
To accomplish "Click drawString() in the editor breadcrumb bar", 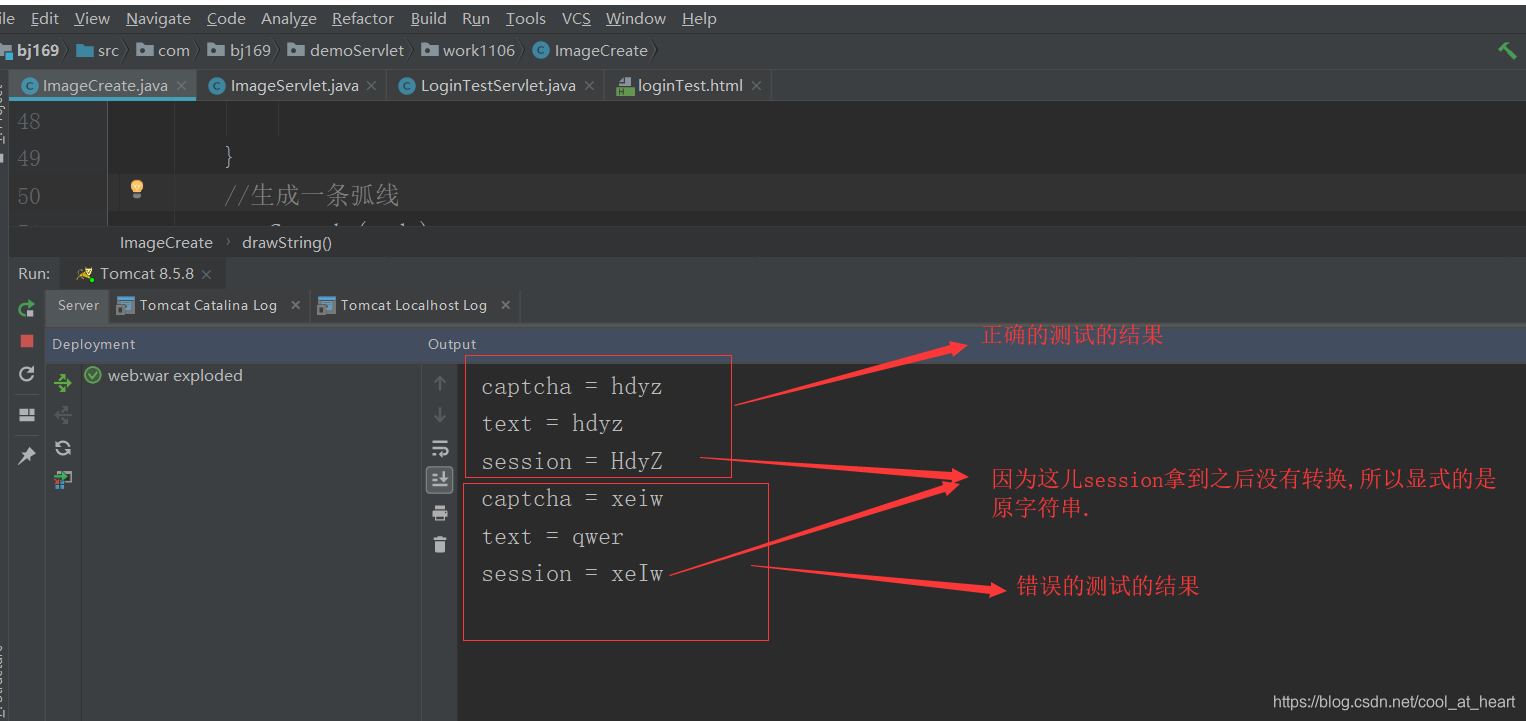I will click(x=287, y=242).
